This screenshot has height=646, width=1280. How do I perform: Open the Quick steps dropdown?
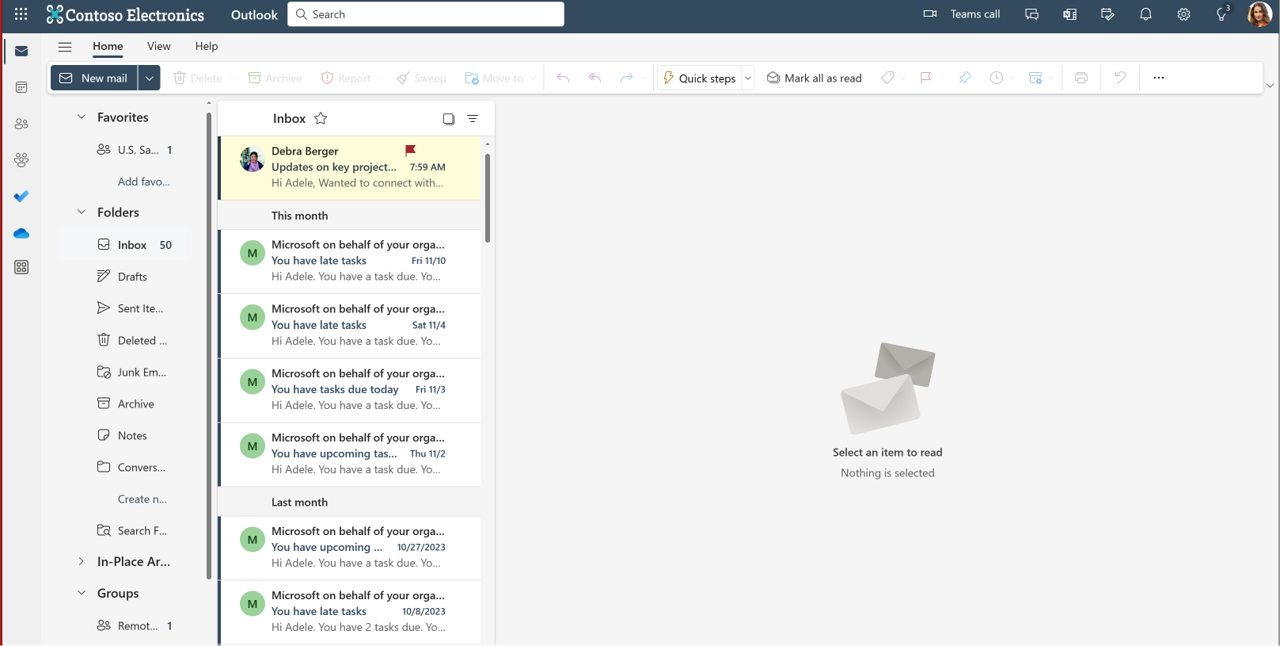point(747,77)
